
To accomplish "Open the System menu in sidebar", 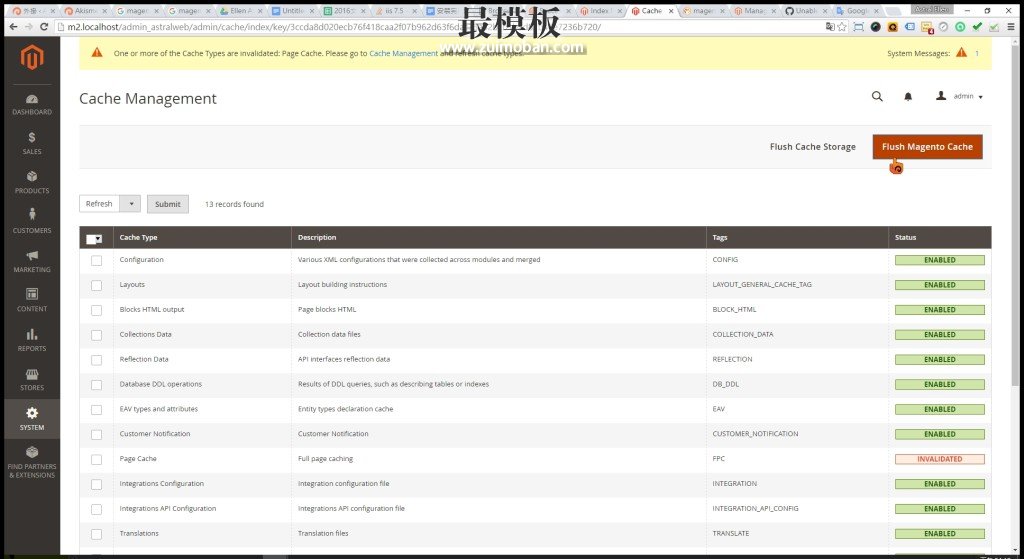I will pos(31,419).
